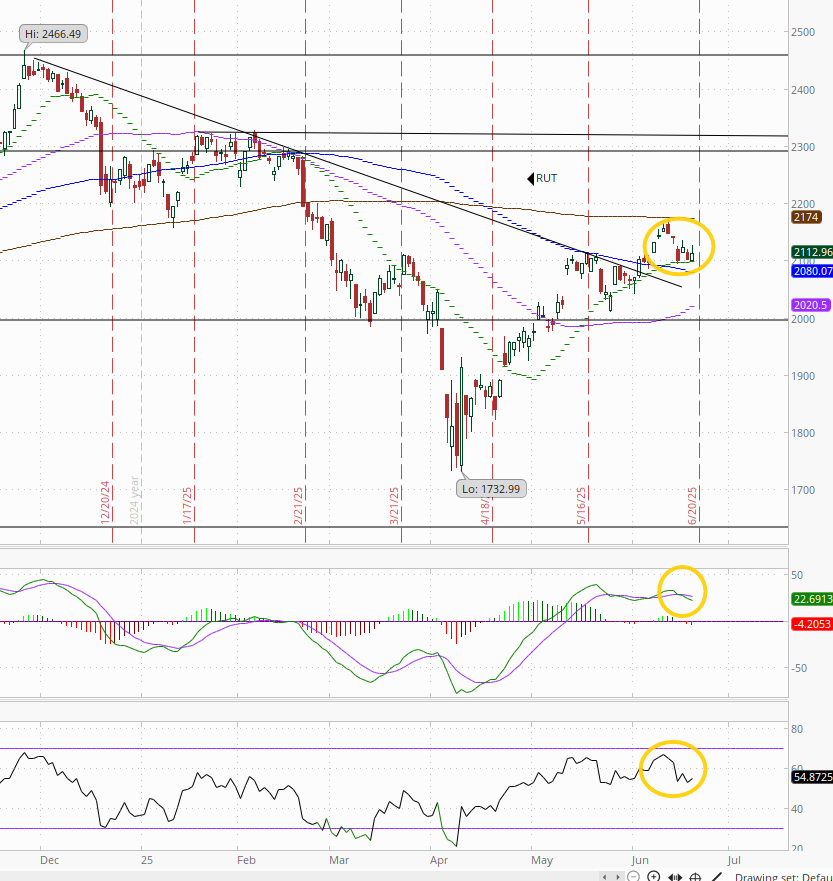Click the green 22.6913 indicator value
The image size is (833, 881).
click(812, 599)
